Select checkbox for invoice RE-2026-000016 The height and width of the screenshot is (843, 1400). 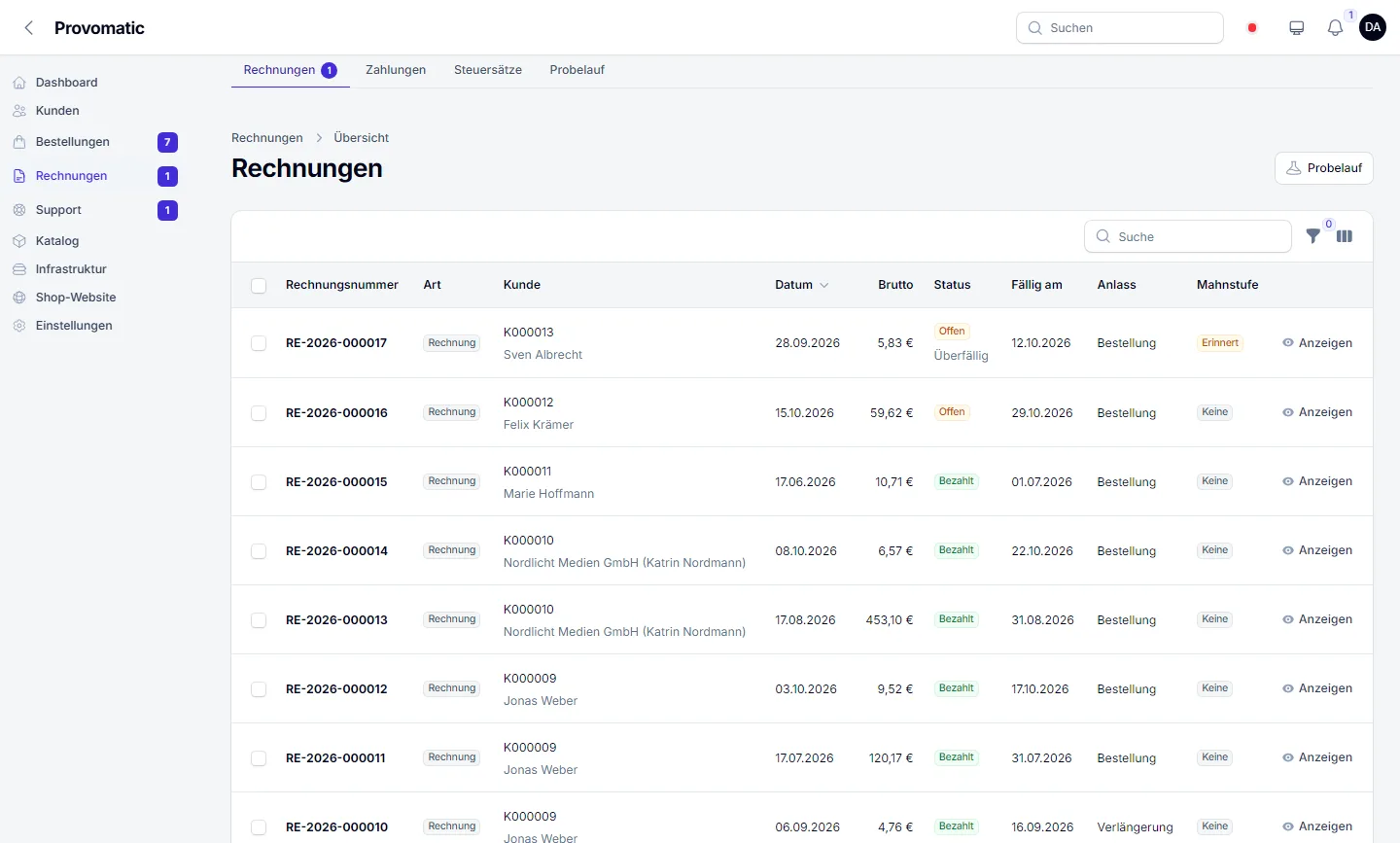[x=259, y=413]
